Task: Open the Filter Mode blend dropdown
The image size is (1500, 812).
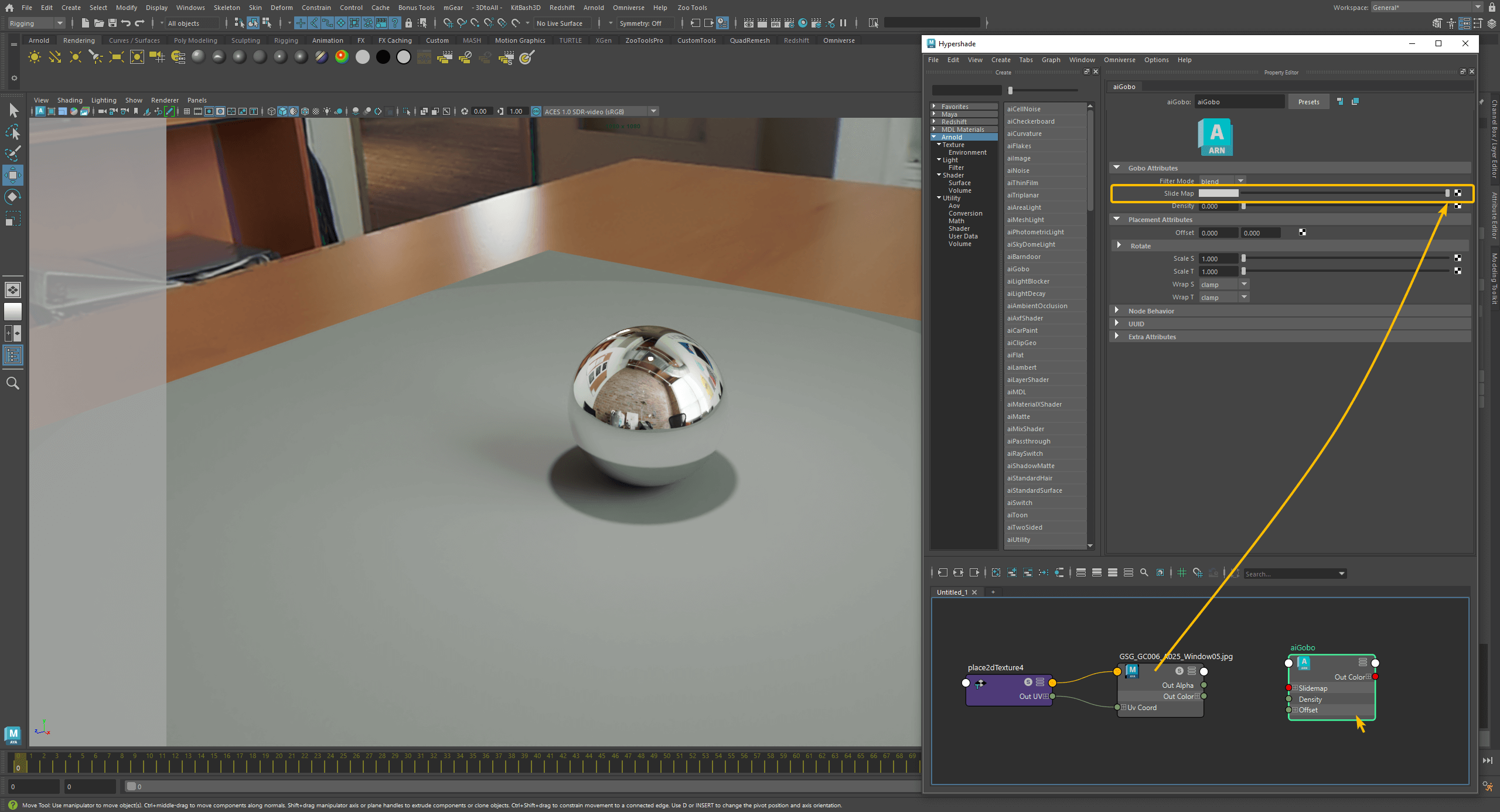Action: click(x=1223, y=181)
